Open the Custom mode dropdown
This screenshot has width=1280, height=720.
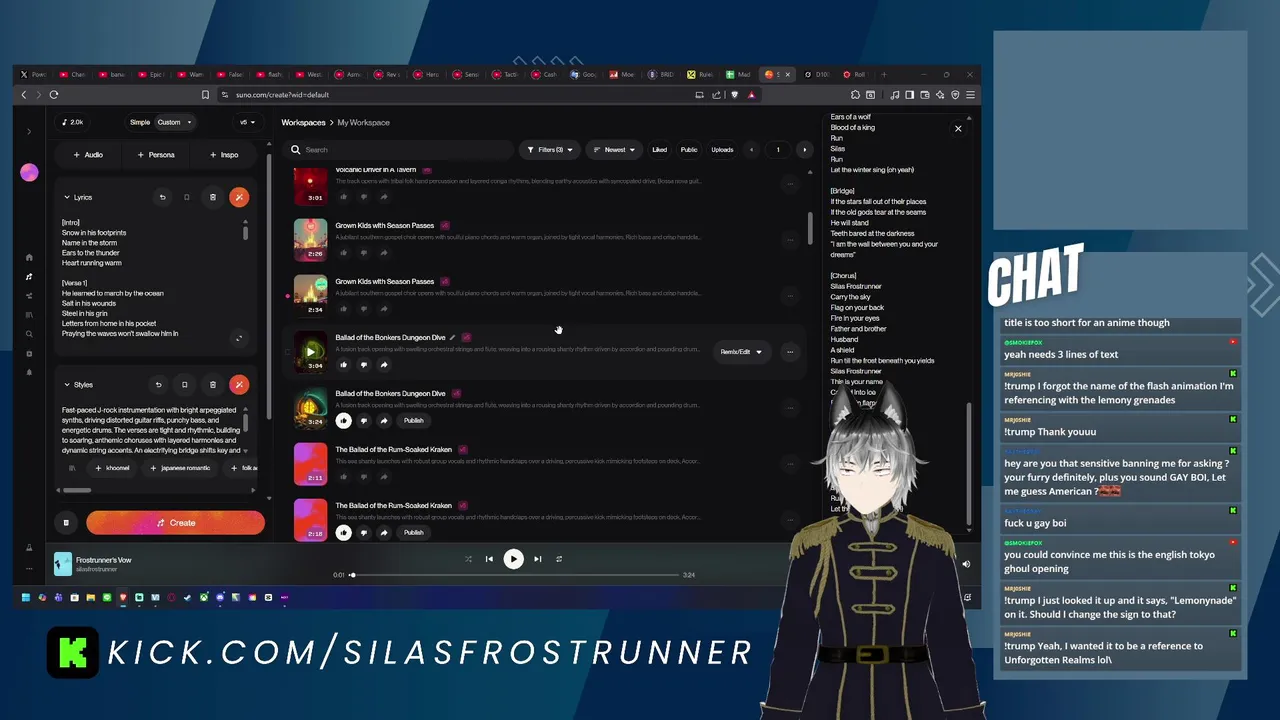174,122
